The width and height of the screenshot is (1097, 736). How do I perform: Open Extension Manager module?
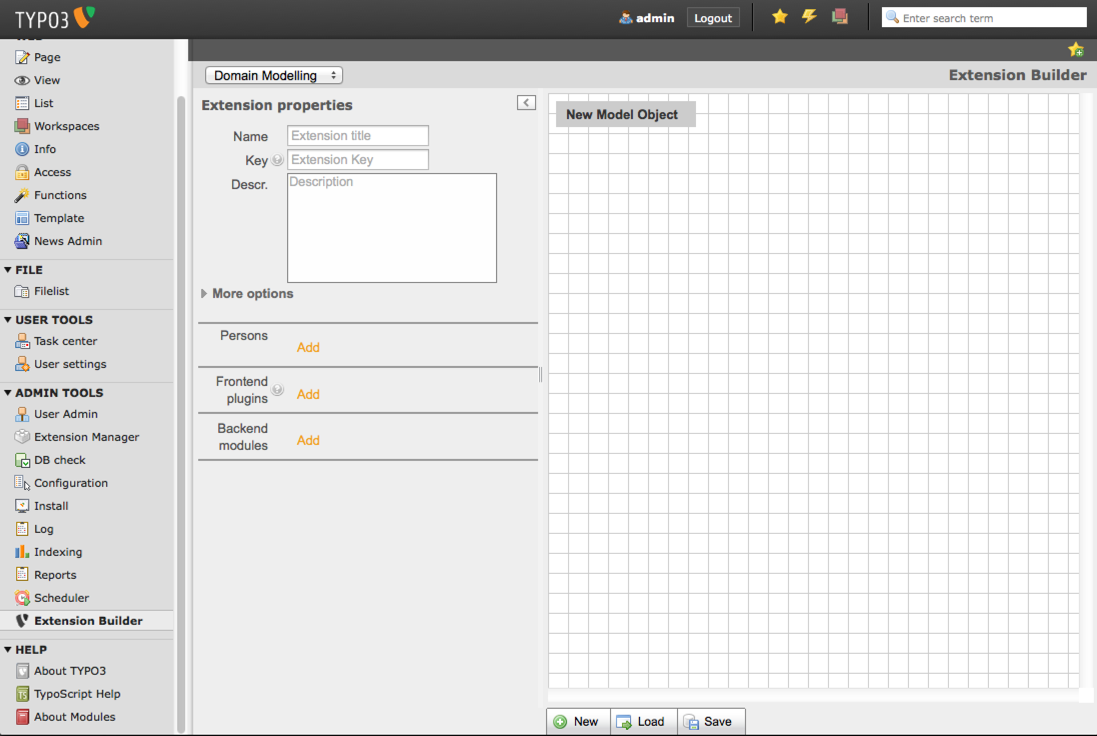coord(86,437)
